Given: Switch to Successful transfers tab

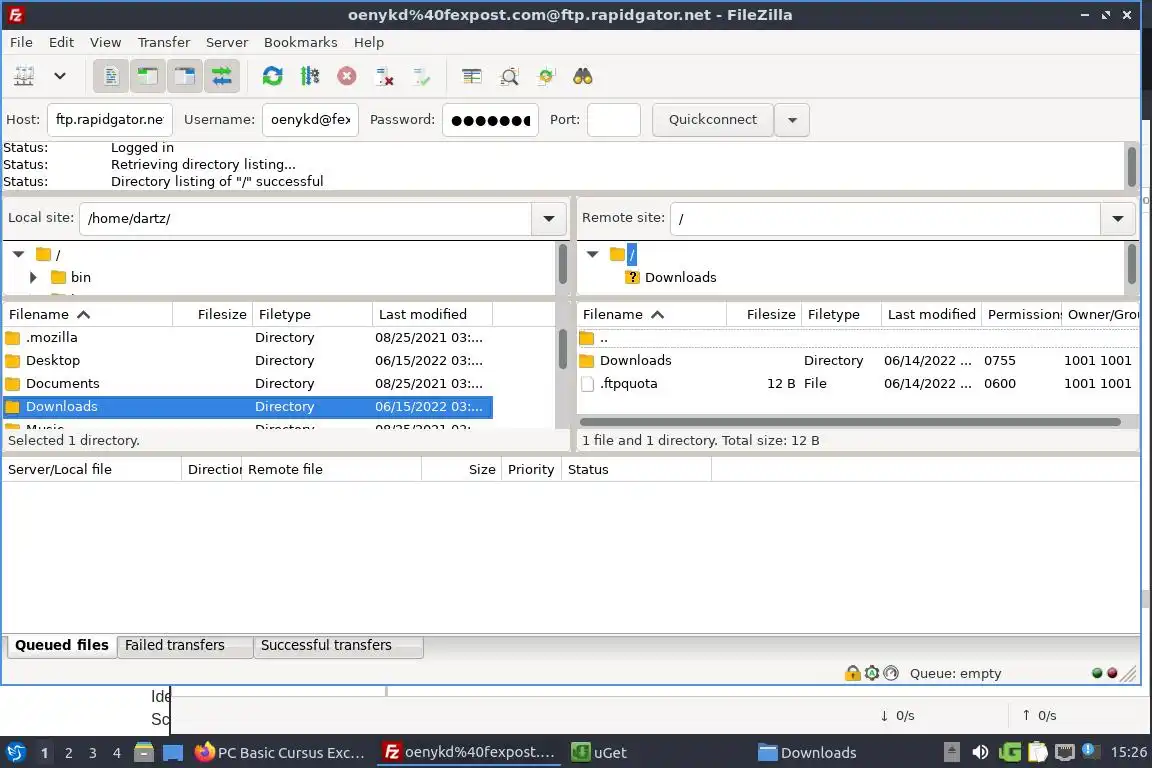Looking at the screenshot, I should click(338, 645).
